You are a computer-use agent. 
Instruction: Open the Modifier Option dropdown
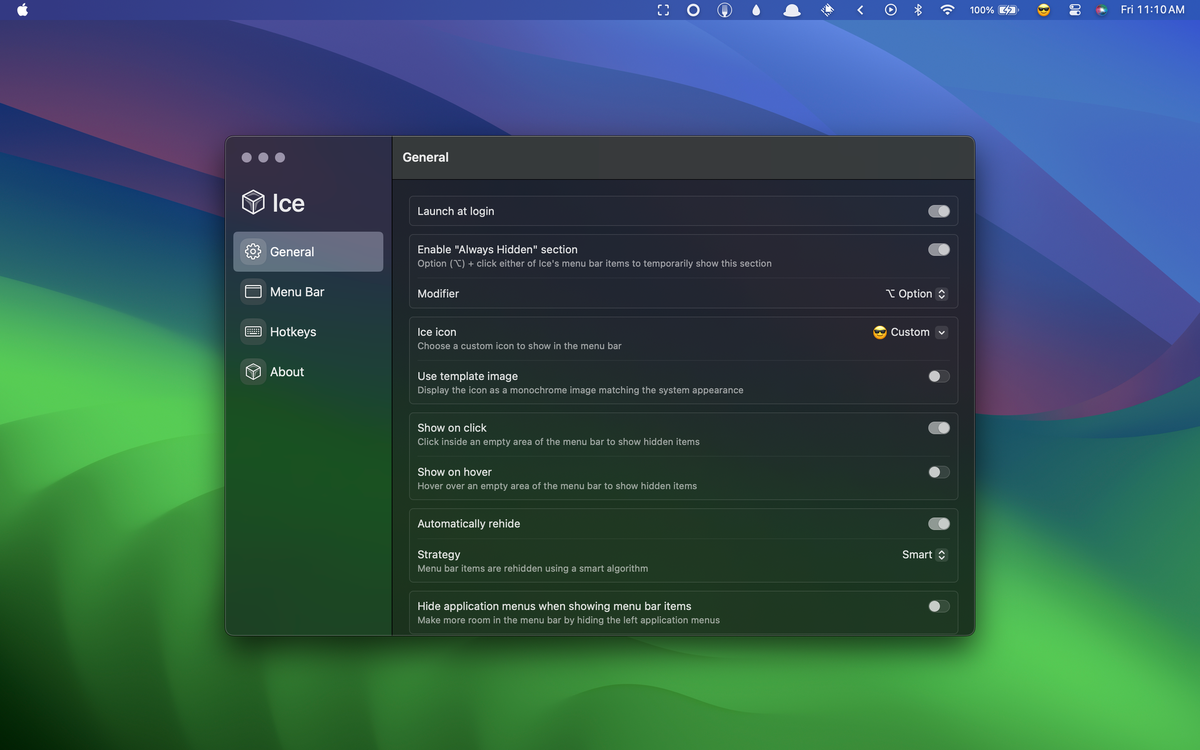[x=916, y=294]
